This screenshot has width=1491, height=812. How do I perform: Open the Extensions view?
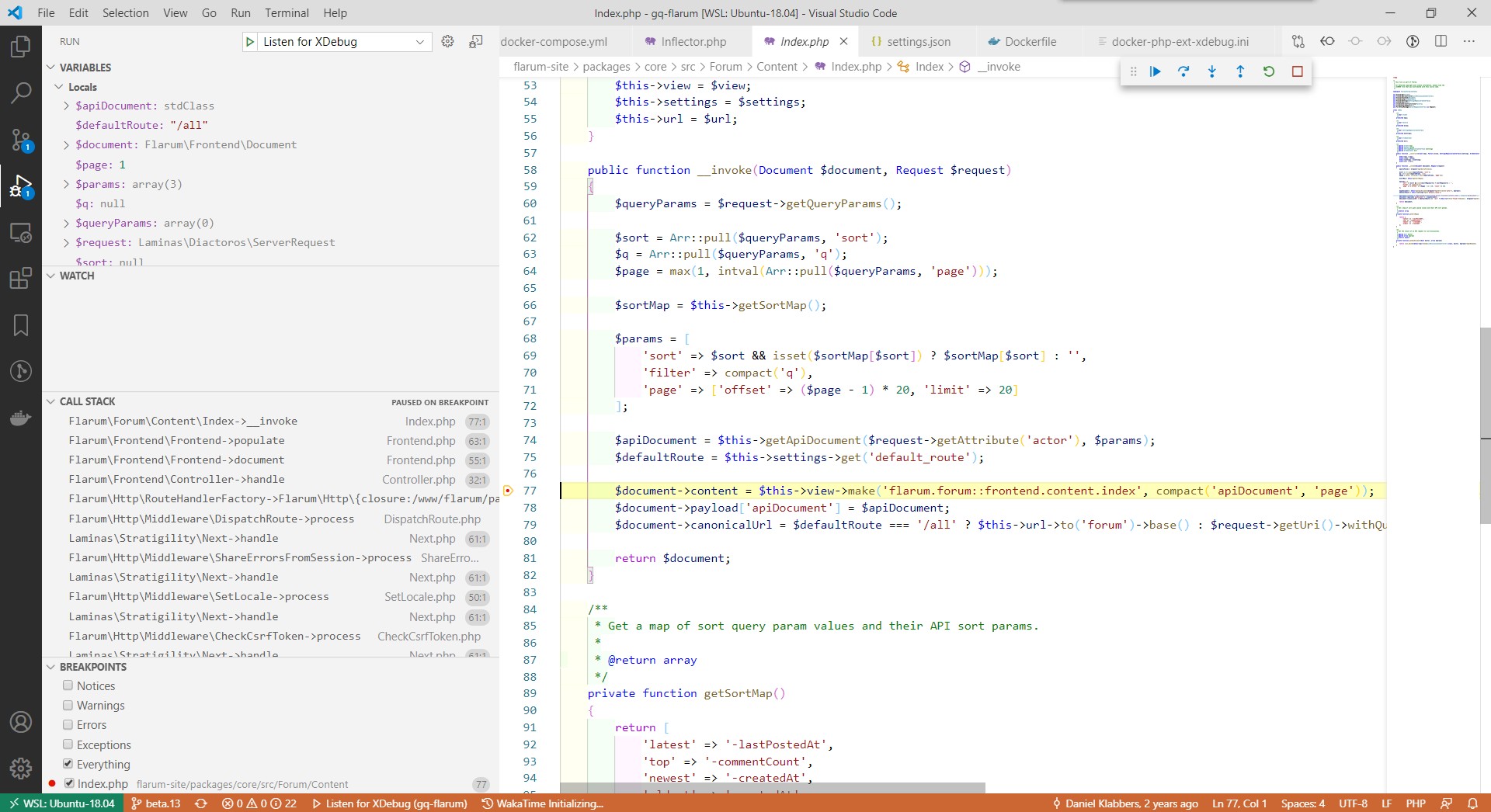(20, 279)
